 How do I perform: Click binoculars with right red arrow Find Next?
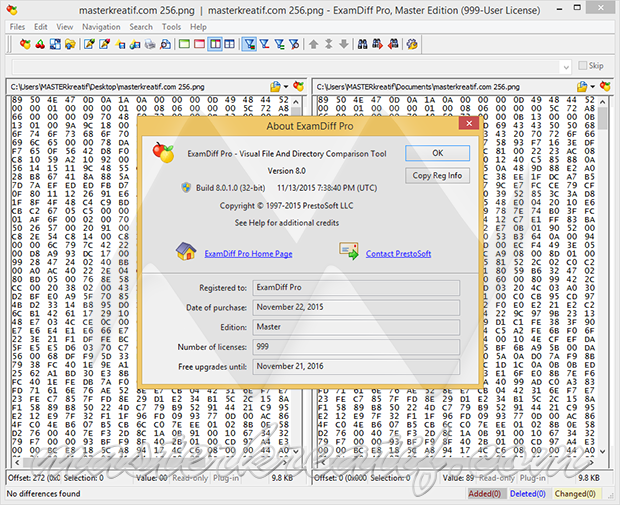pyautogui.click(x=378, y=44)
